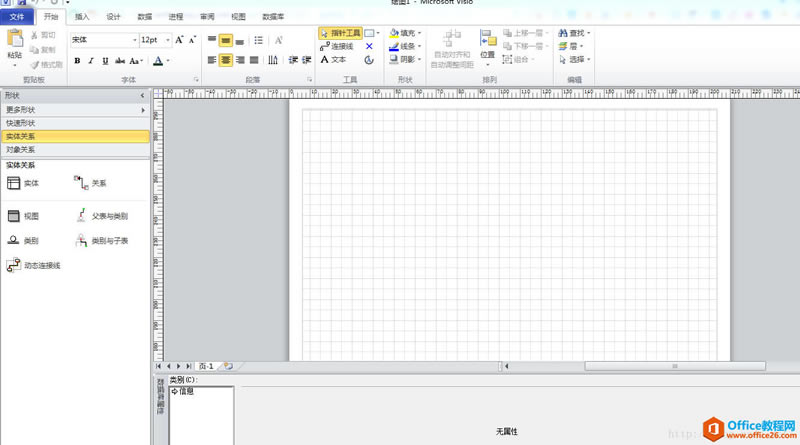Screen dimensions: 800x445
Task: Switch to the Insert (插入) tab
Action: 82,17
